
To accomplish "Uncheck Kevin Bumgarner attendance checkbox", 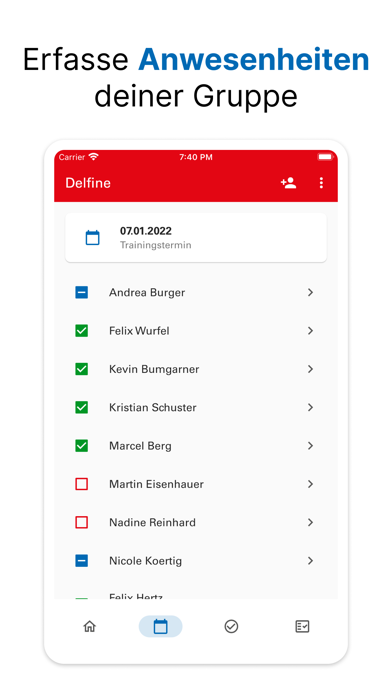I will [x=82, y=369].
